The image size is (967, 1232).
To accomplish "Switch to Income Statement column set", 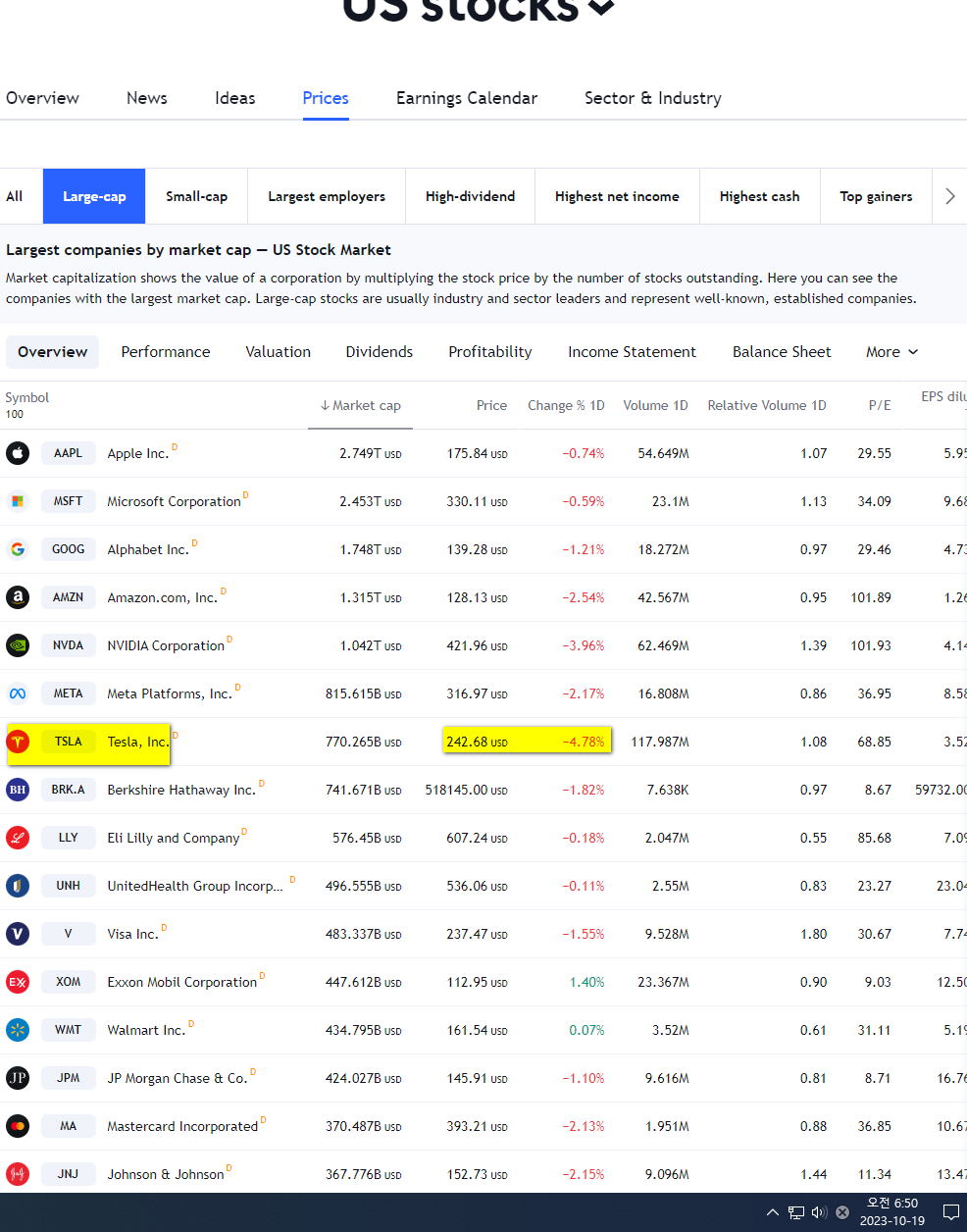I will tap(632, 352).
